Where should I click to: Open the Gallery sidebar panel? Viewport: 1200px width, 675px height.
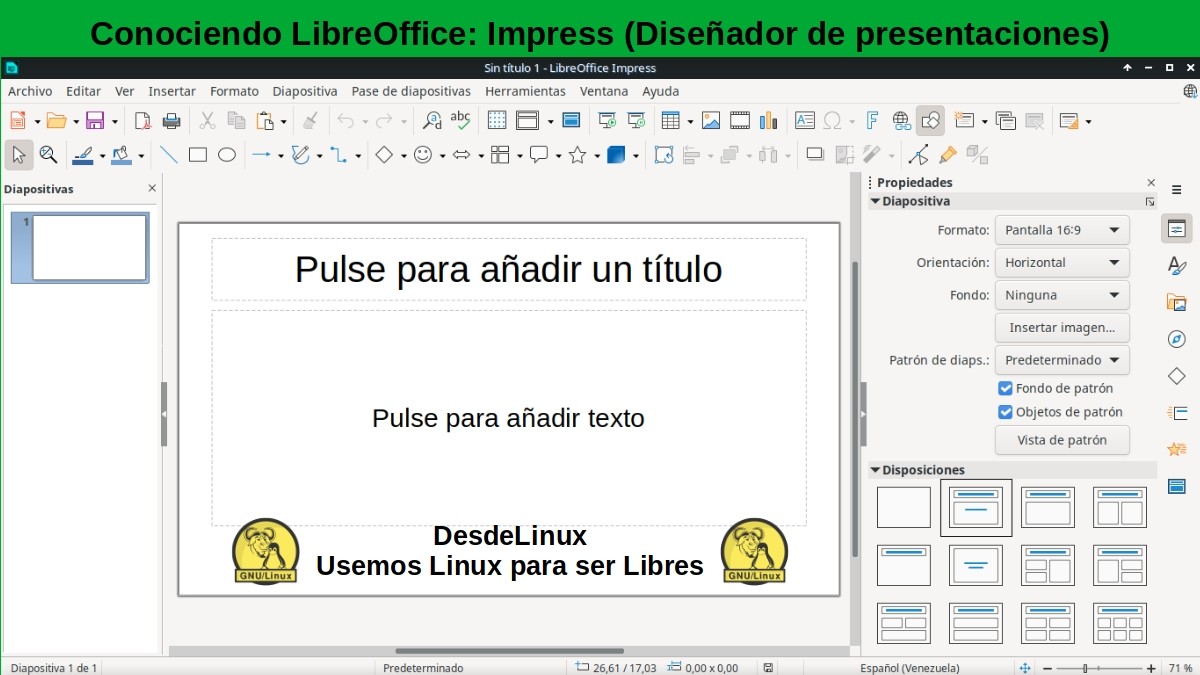(x=1176, y=301)
